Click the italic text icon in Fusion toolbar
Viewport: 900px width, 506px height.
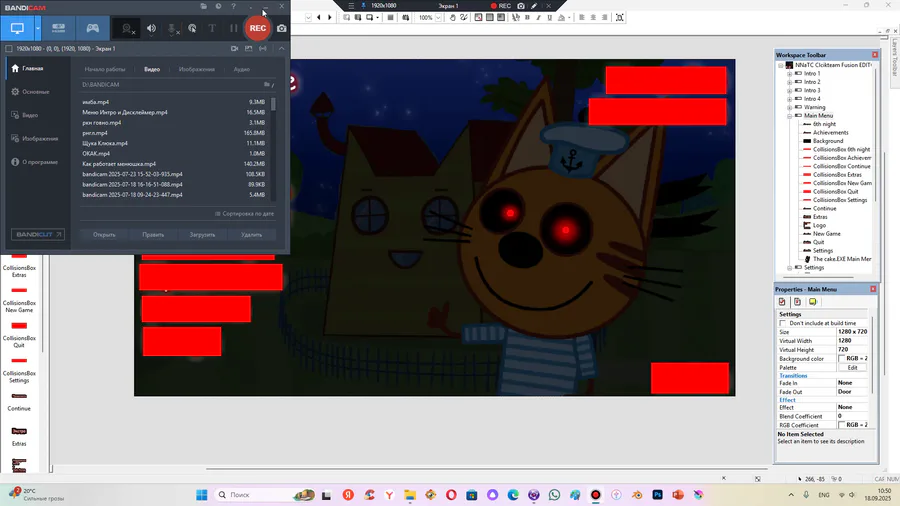pos(538,18)
